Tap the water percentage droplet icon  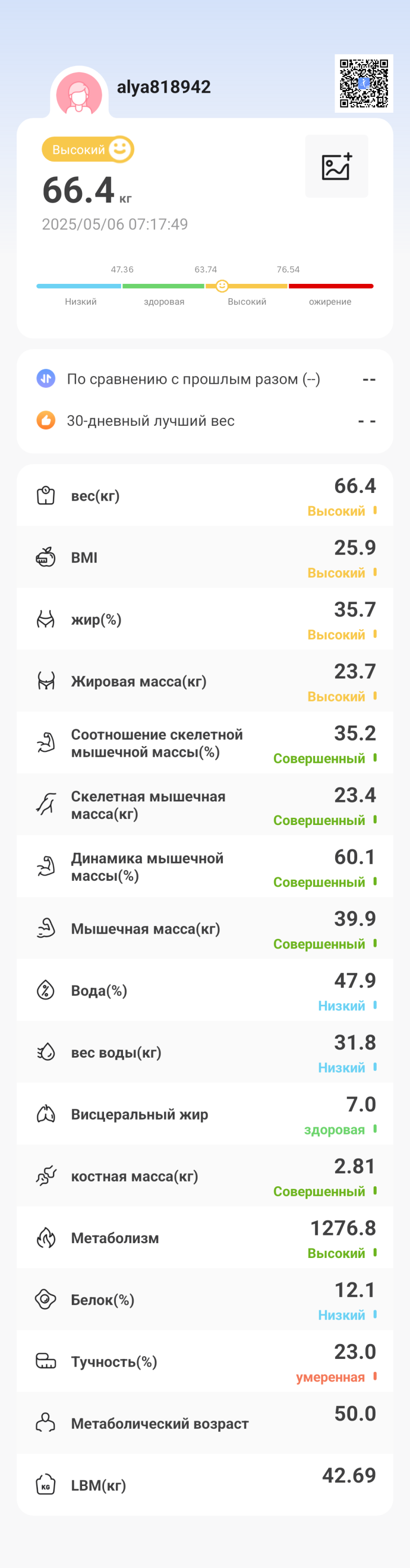point(46,991)
